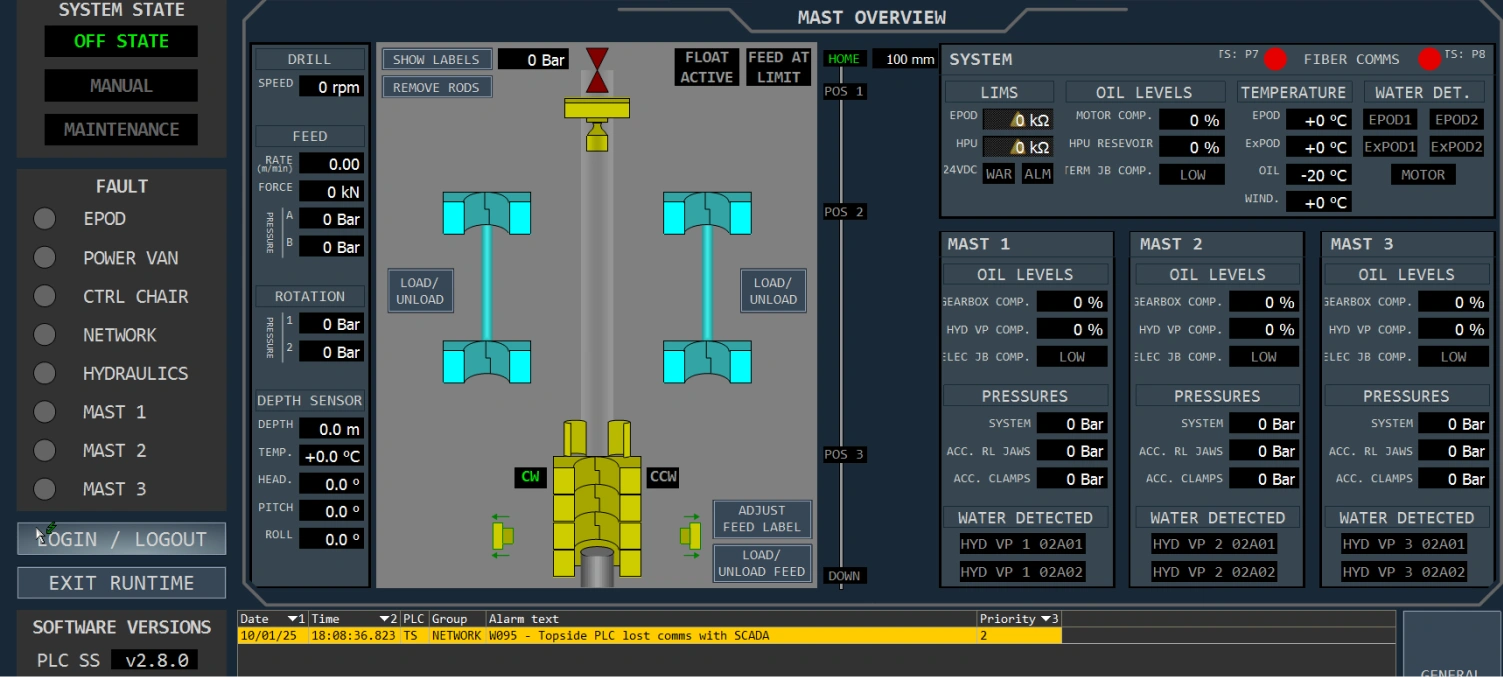The image size is (1503, 677).
Task: Select the W095 Topside PLC lost comms alarm
Action: pos(650,635)
